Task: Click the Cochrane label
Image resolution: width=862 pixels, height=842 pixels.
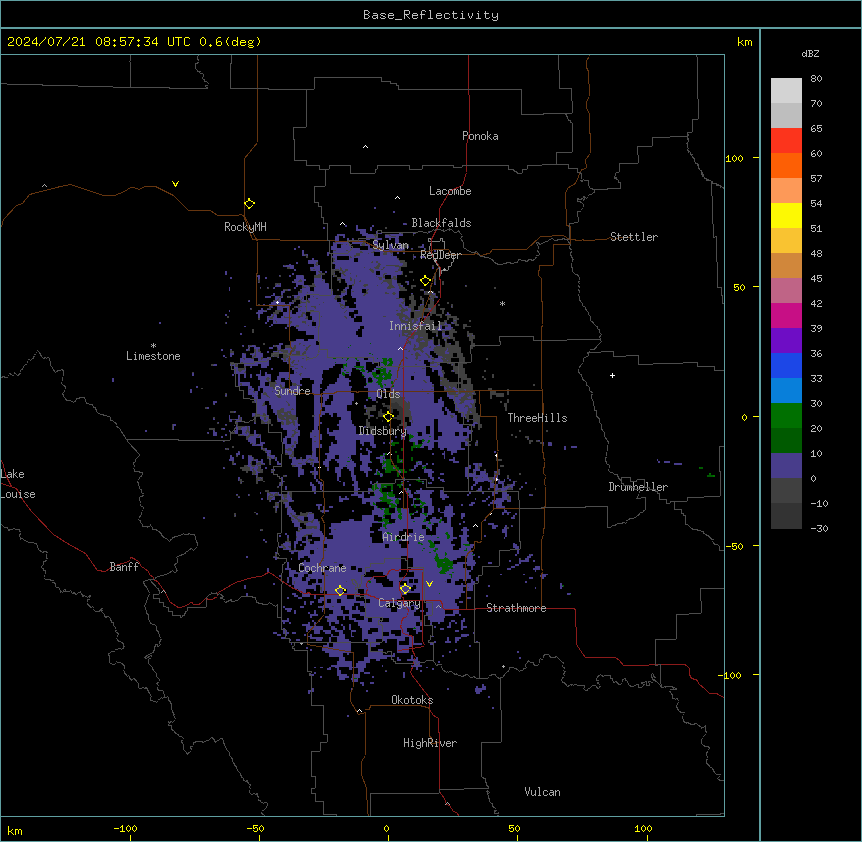Action: click(x=322, y=568)
